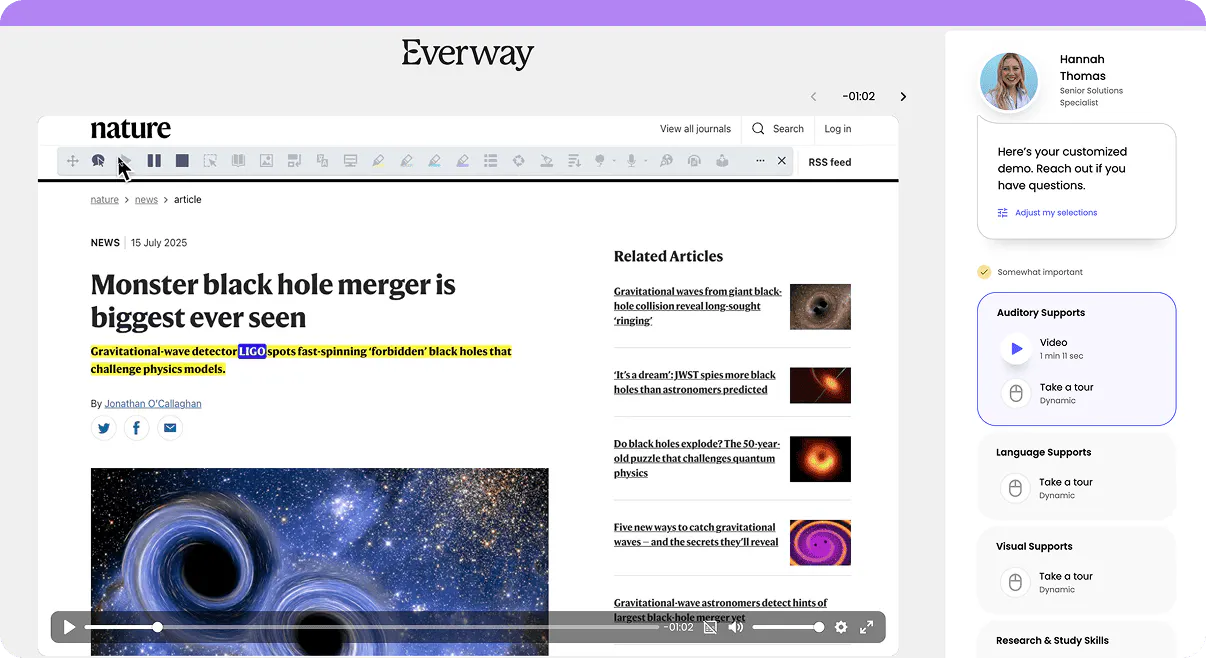Open 'Do black holes explode?' article
Screen dimensions: 1206x658
tap(697, 458)
